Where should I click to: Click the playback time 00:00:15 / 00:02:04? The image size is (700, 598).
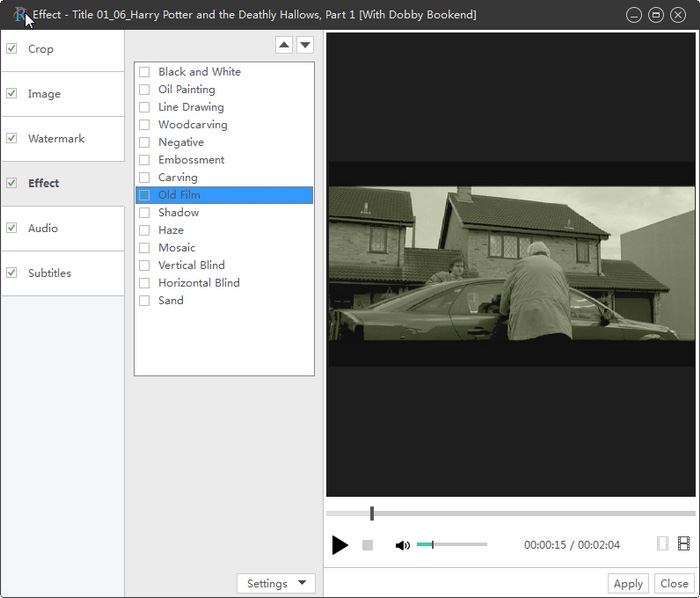(572, 545)
